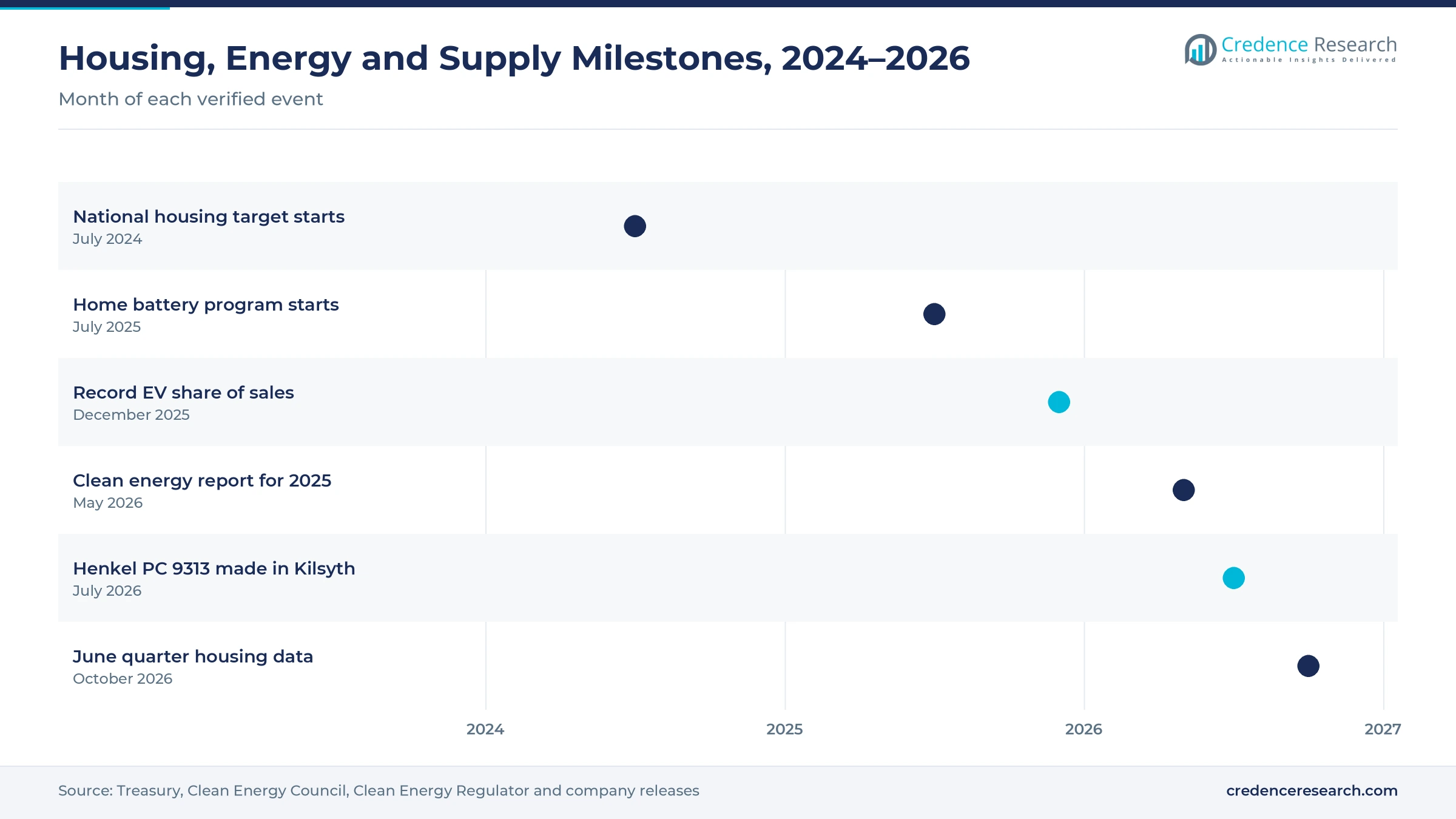Click the 'July 2026' date text
Screen dimensions: 1456x819
point(107,591)
